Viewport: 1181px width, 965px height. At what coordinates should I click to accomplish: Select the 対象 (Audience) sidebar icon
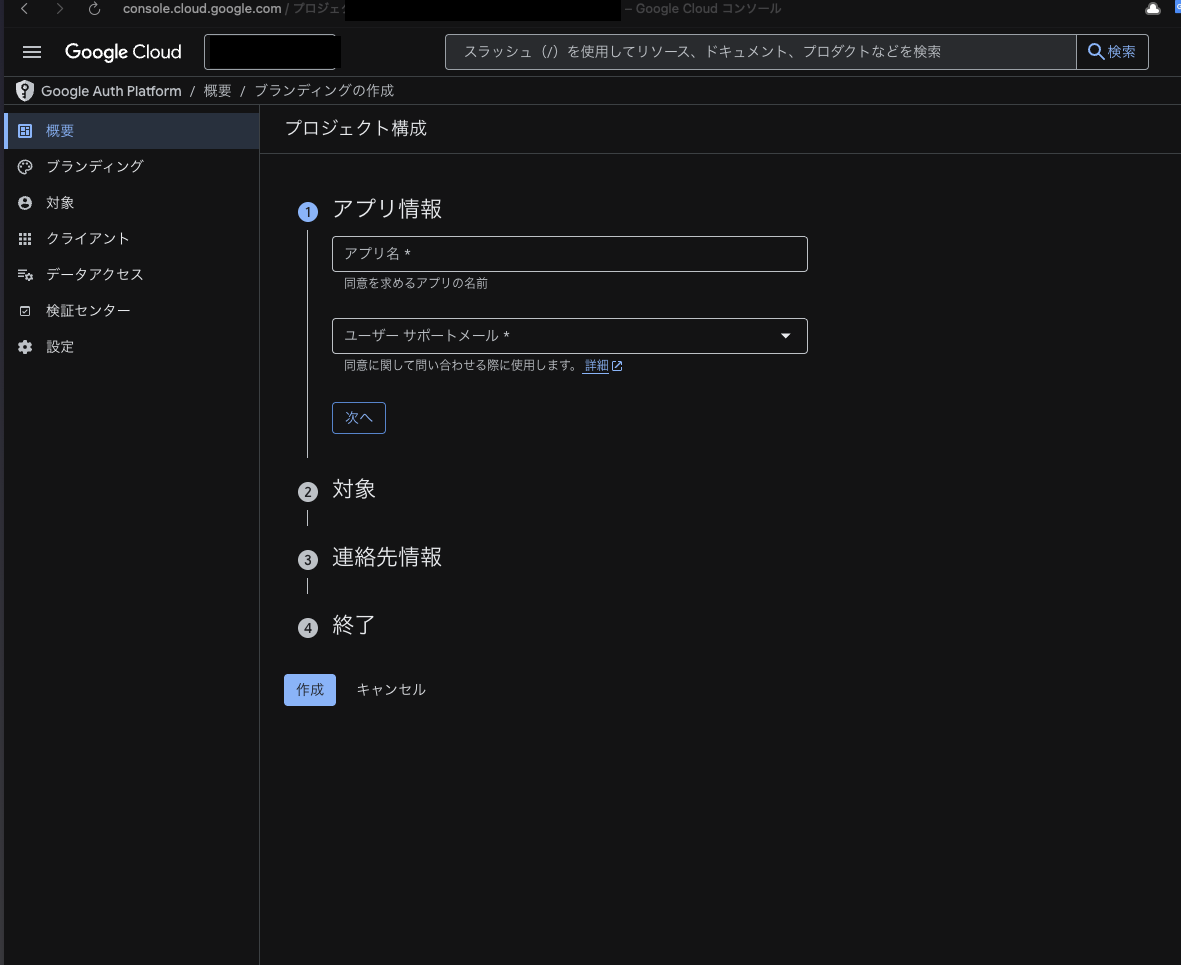click(23, 202)
